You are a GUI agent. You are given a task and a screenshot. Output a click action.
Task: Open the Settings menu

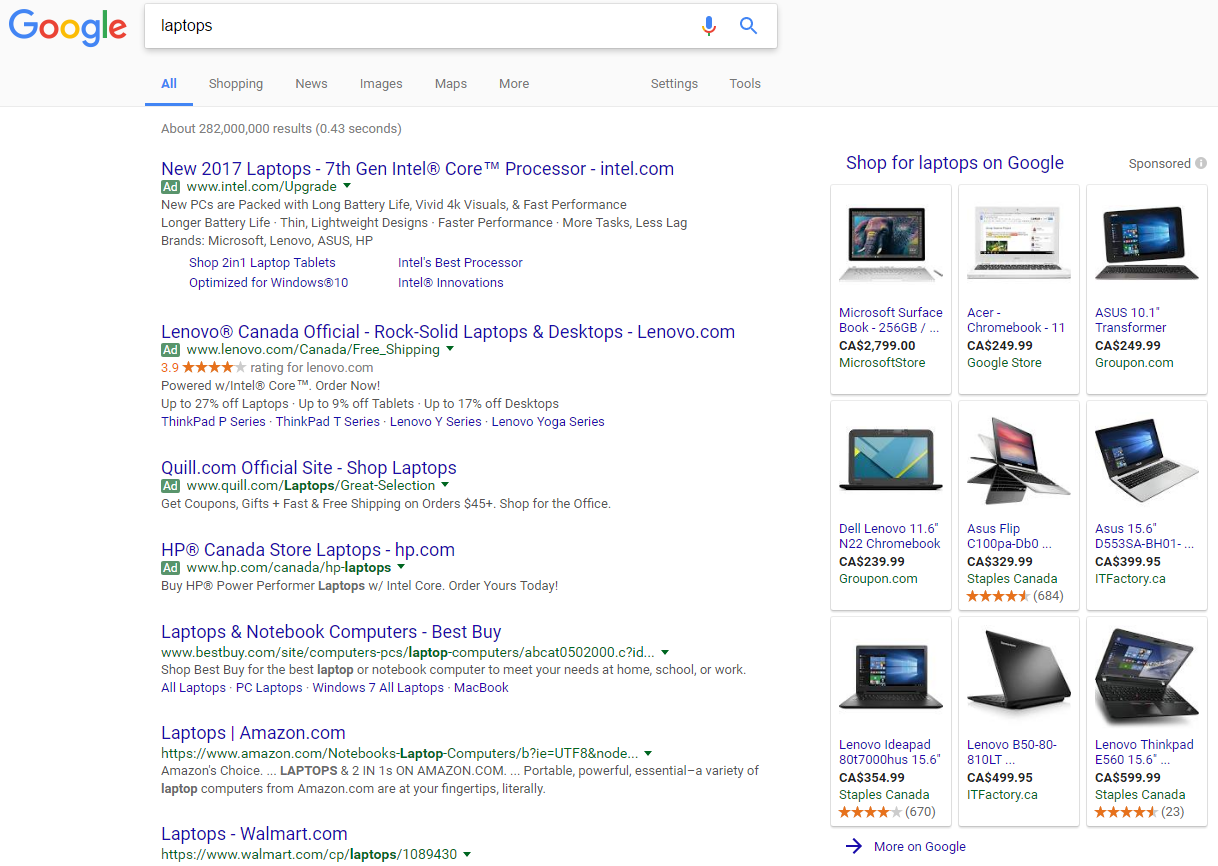(674, 84)
